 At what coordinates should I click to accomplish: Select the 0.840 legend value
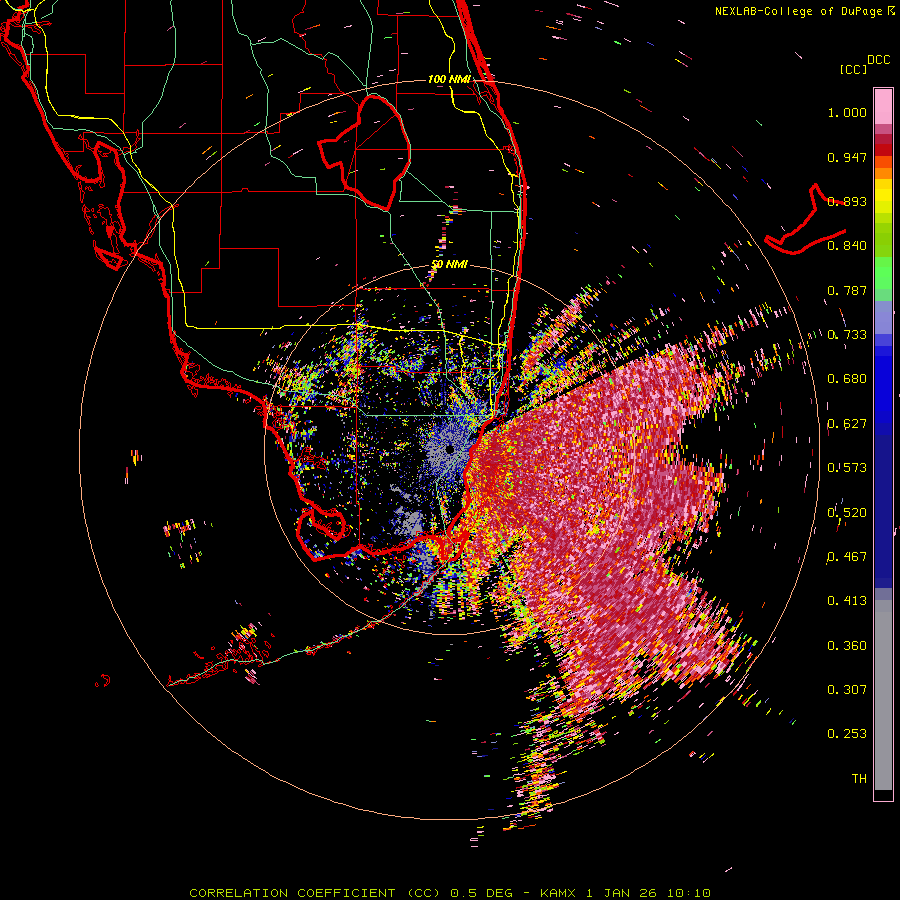847,246
